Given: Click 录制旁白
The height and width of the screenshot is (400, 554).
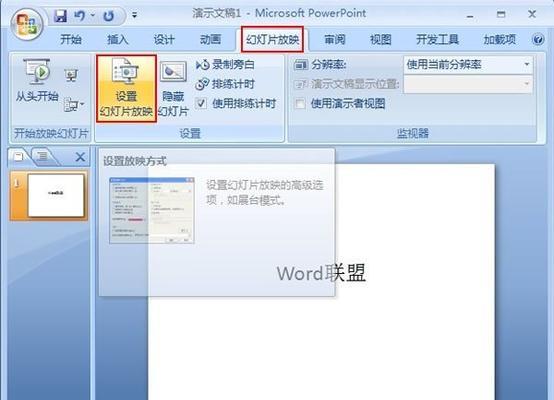Looking at the screenshot, I should pyautogui.click(x=225, y=65).
